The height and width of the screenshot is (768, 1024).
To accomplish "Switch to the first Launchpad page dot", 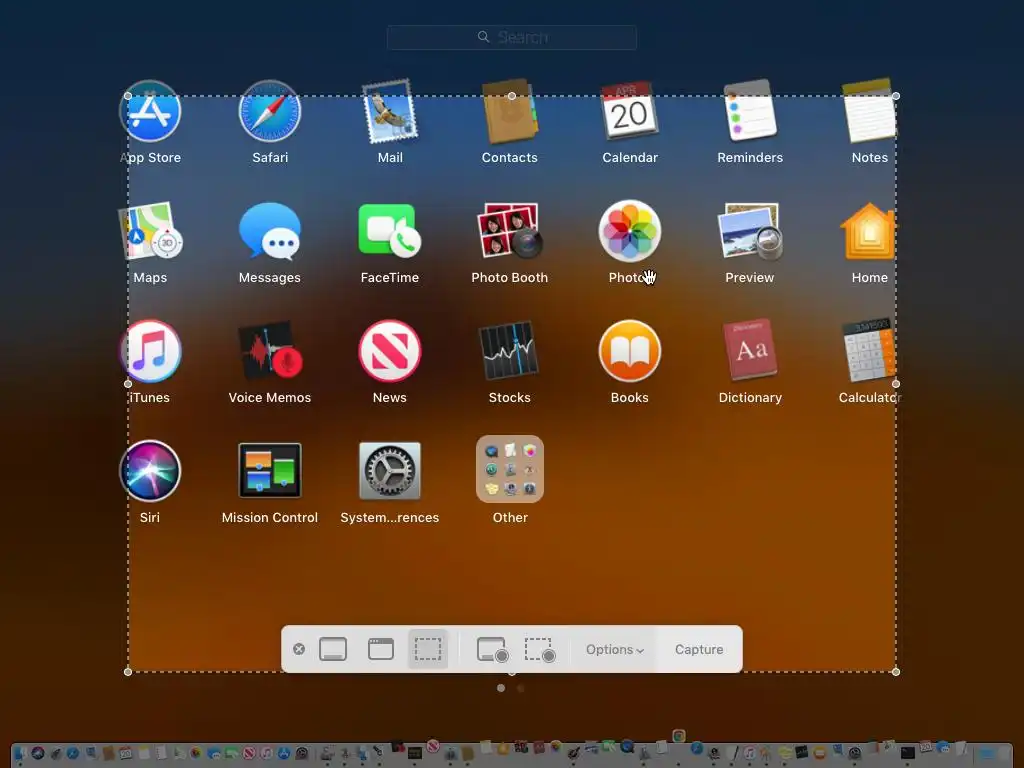I will [x=501, y=688].
